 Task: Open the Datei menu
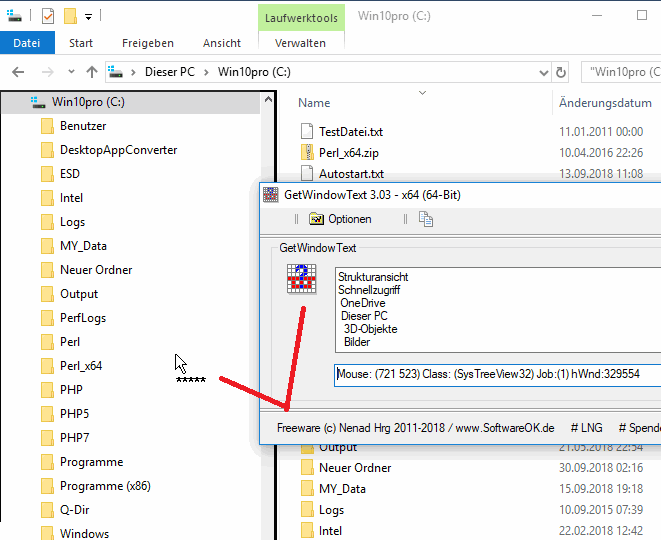point(27,43)
